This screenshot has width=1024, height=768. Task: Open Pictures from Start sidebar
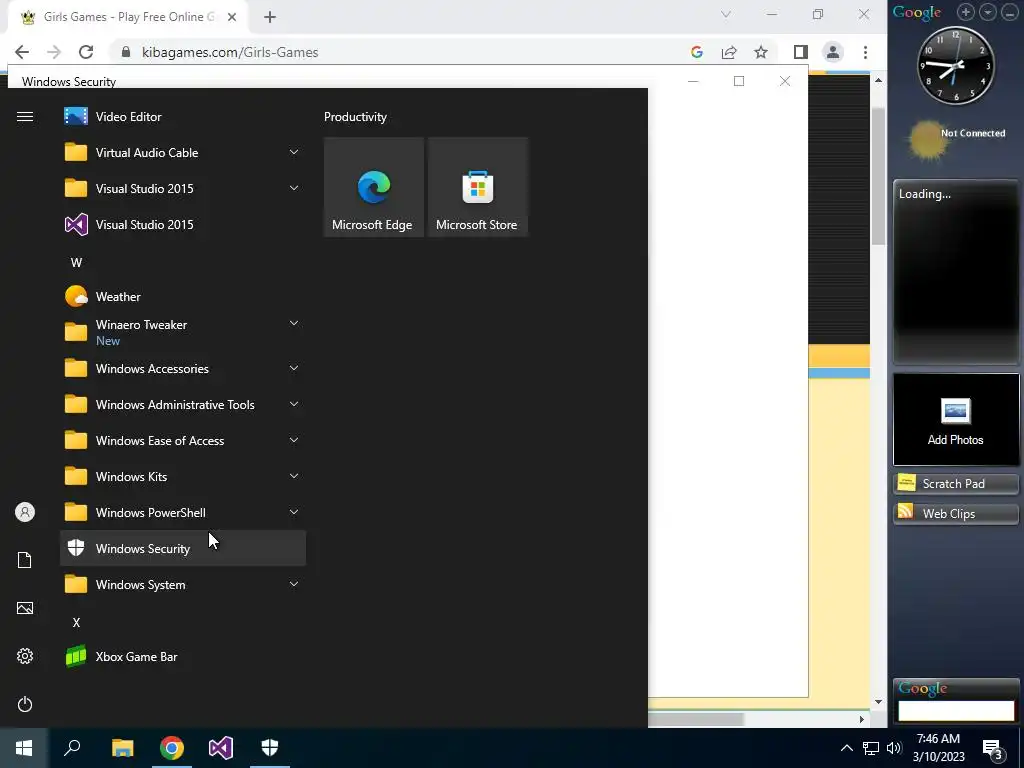tap(25, 608)
